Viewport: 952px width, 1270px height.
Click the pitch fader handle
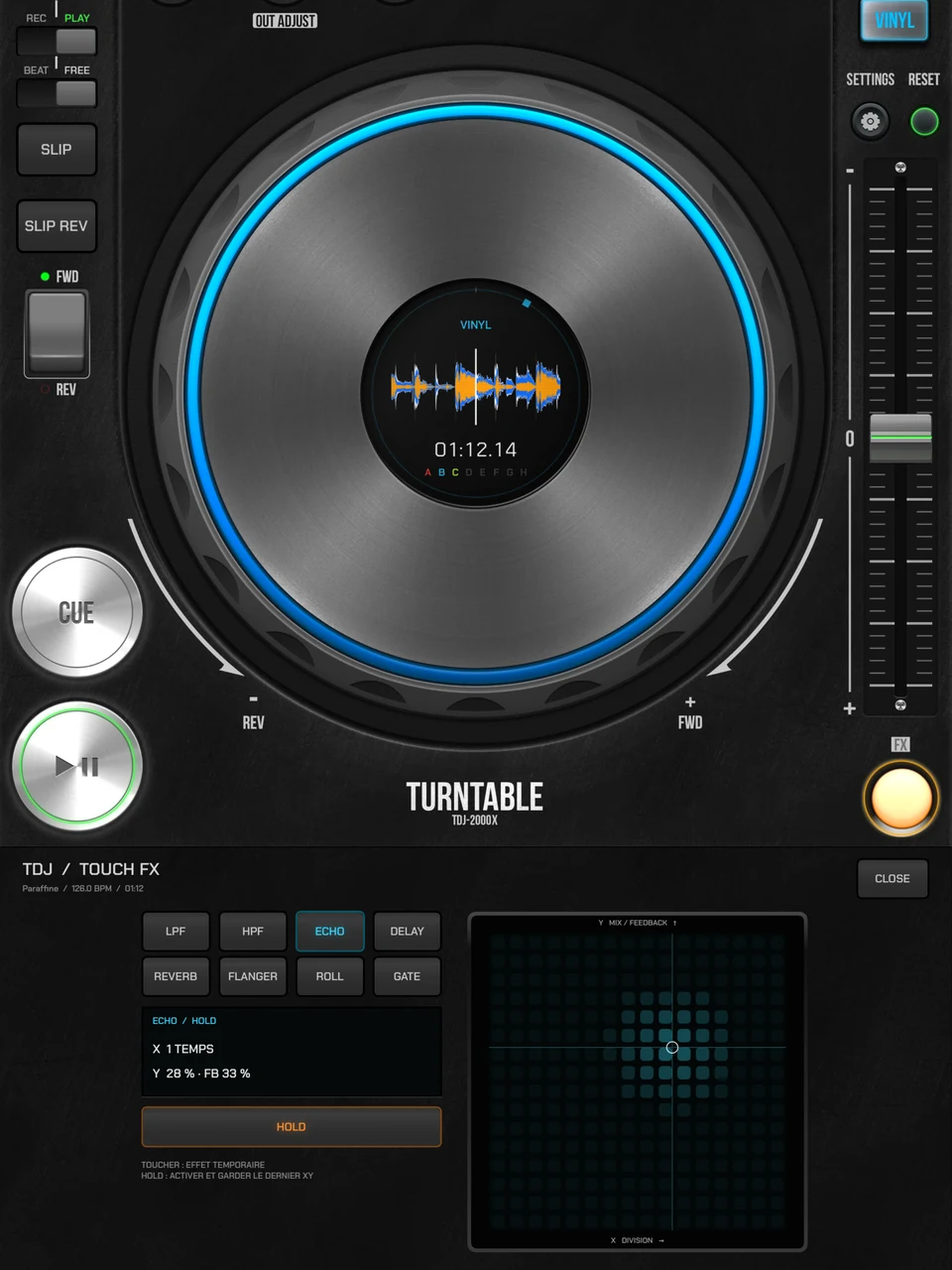(x=900, y=438)
